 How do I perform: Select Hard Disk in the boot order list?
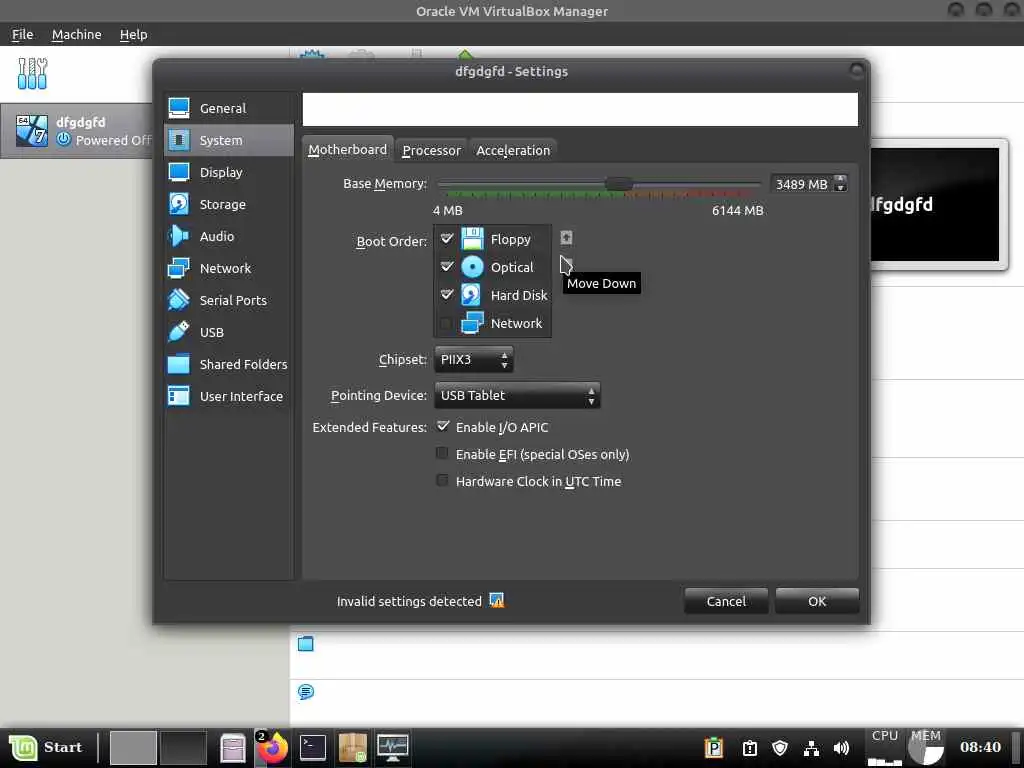[492, 295]
